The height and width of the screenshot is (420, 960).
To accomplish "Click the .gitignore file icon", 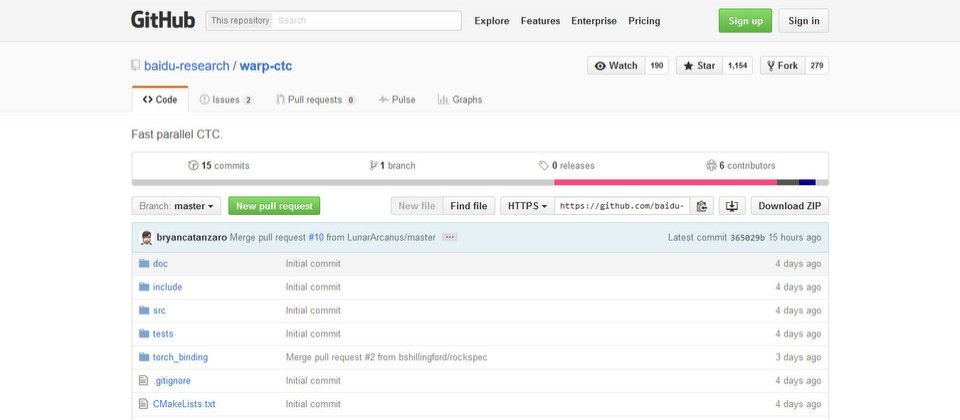I will coord(143,380).
